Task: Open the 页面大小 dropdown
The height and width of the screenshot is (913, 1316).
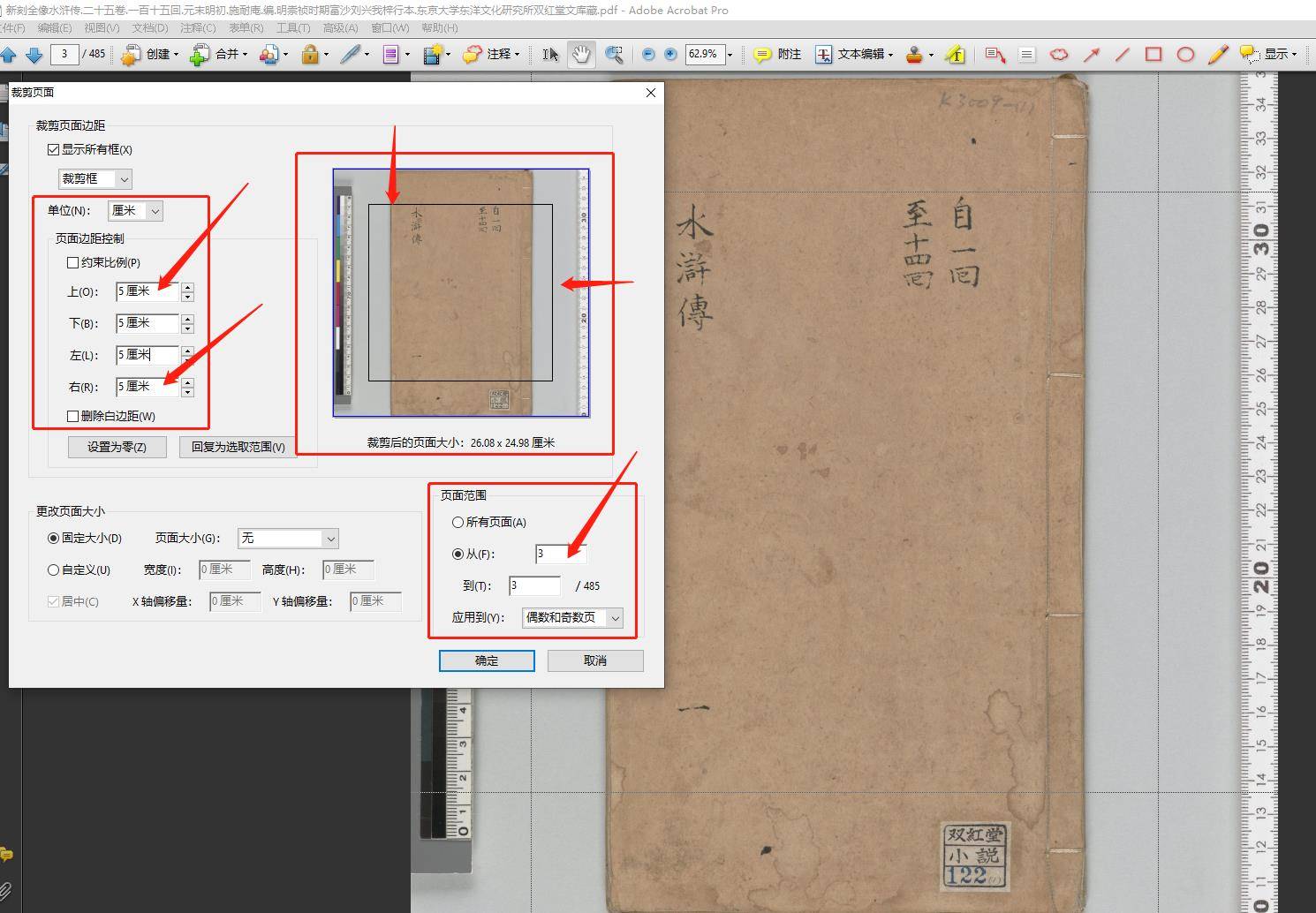Action: point(288,539)
